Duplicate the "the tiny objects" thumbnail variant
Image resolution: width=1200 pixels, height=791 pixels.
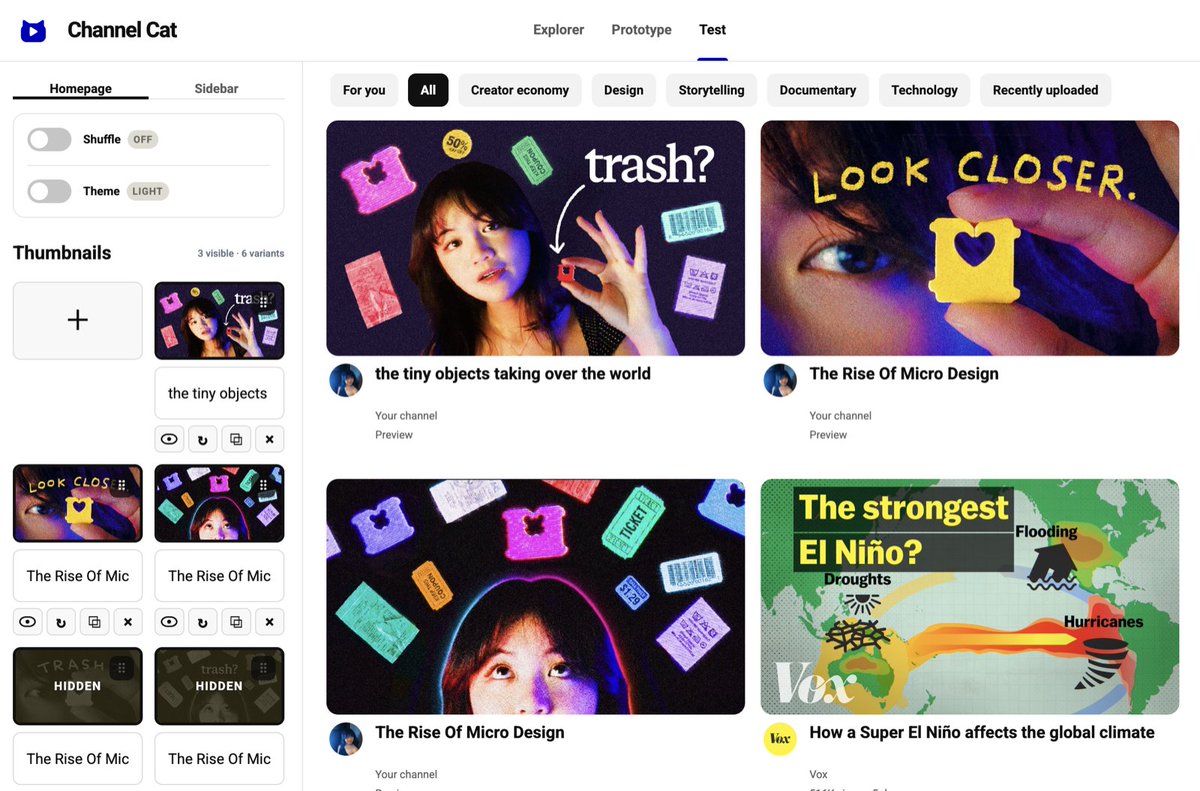coord(236,439)
